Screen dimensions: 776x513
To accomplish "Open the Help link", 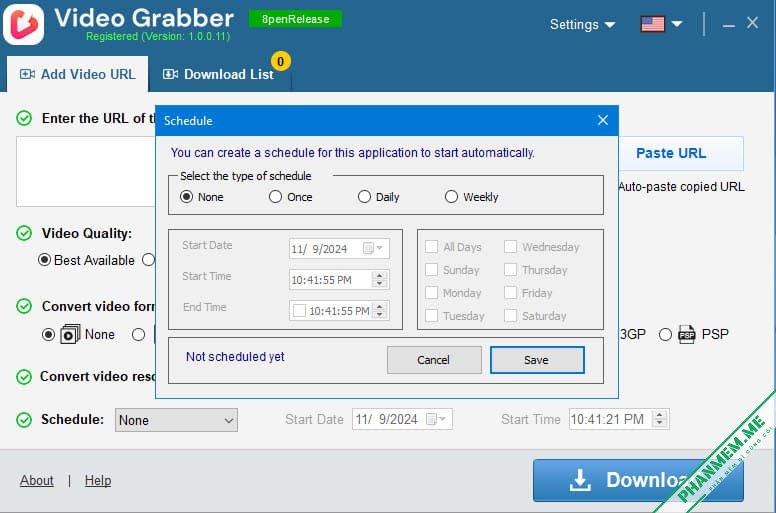I will (97, 480).
